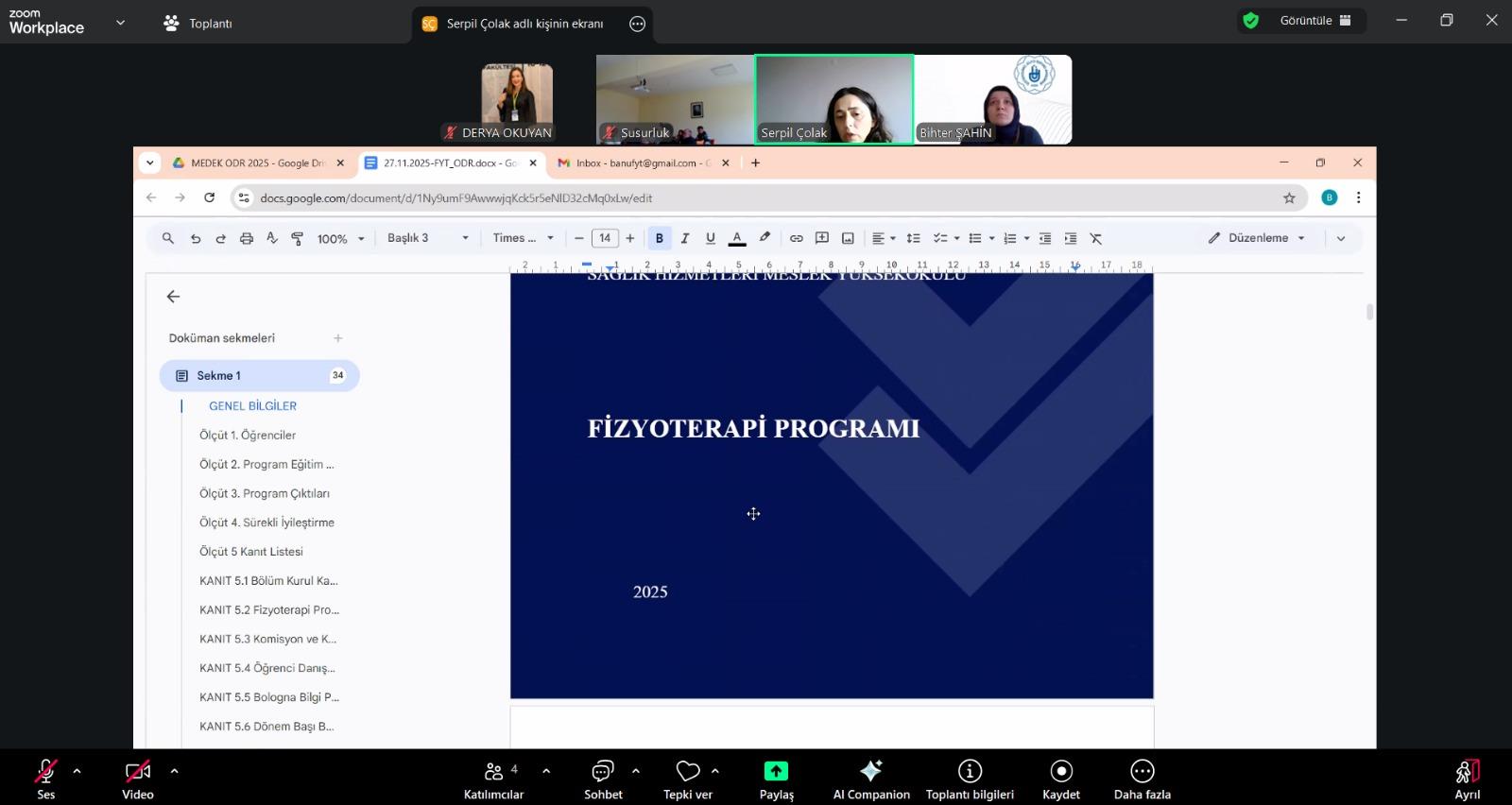Open the Paylaş screen share button
Image resolution: width=1512 pixels, height=805 pixels.
pyautogui.click(x=776, y=772)
